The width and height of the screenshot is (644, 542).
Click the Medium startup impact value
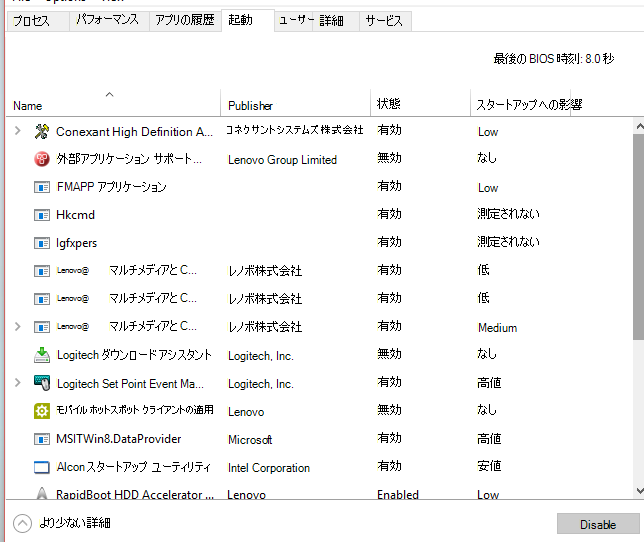(497, 328)
